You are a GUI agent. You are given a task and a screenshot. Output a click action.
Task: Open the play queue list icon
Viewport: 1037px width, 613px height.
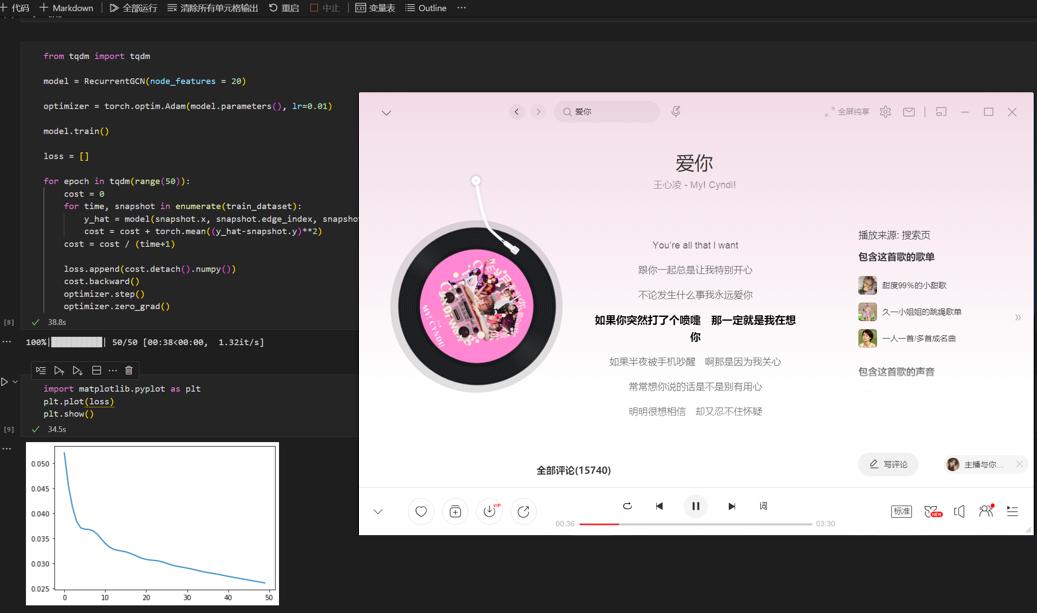coord(1012,511)
